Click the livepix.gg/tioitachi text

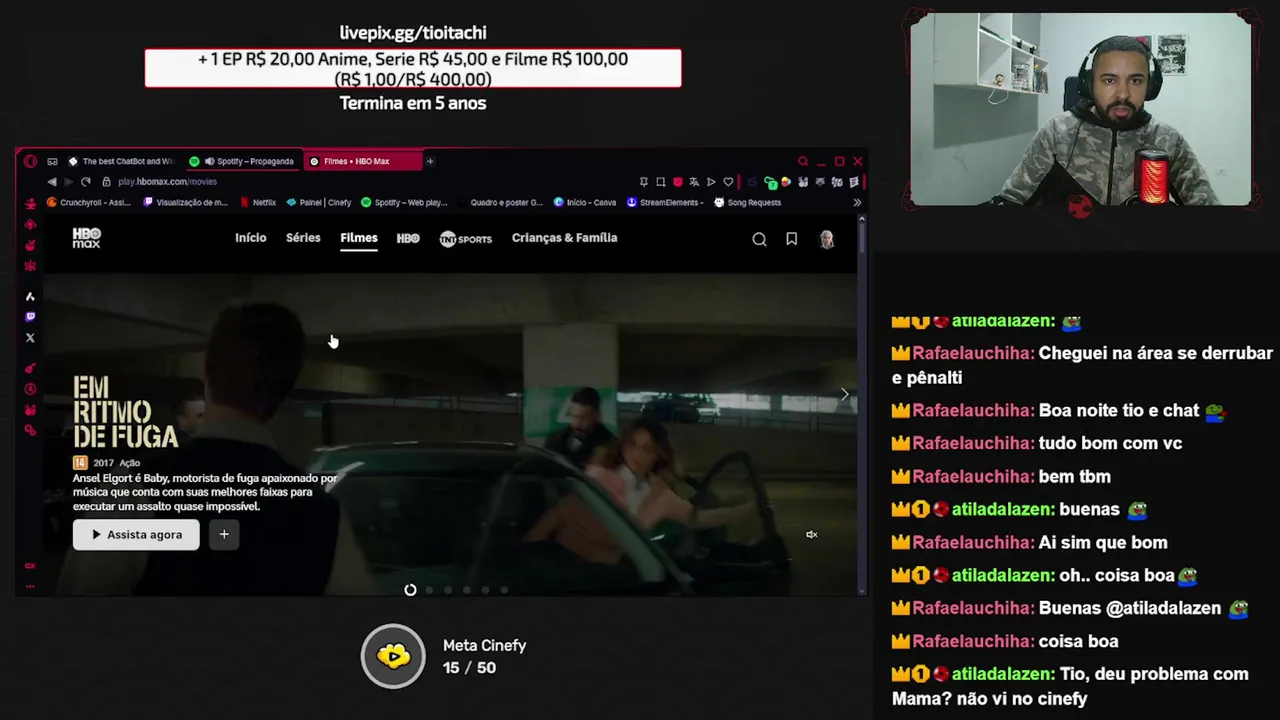[413, 33]
